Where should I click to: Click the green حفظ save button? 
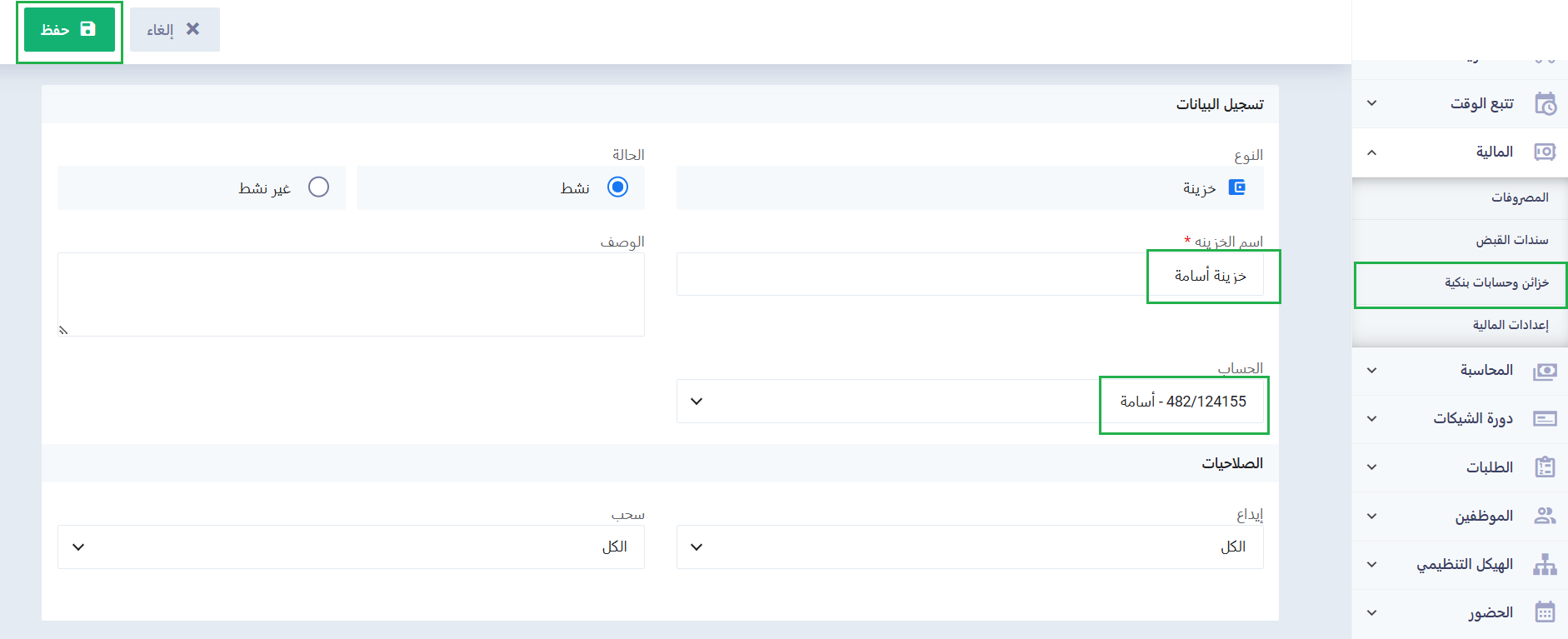click(x=69, y=30)
